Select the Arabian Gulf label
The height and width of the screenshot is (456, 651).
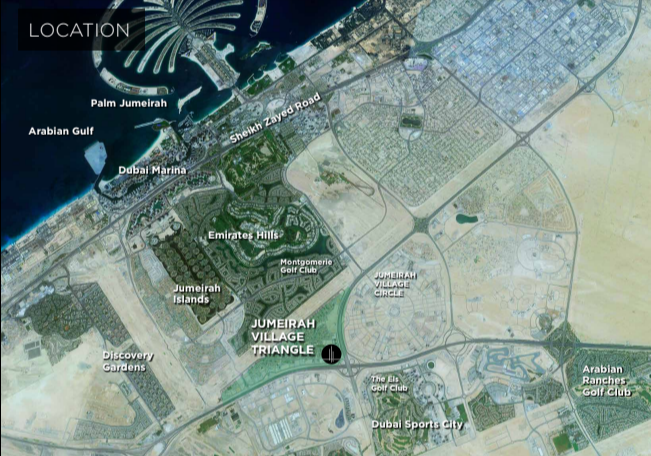tap(61, 131)
